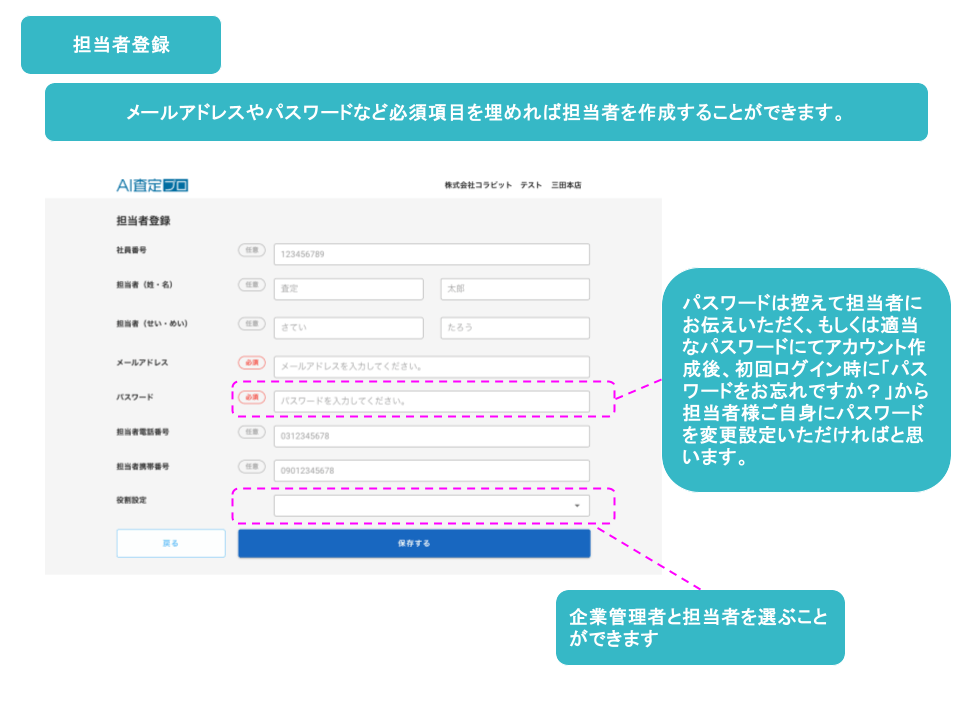
Task: Click the 担当者電話番号 label
Action: (143, 432)
